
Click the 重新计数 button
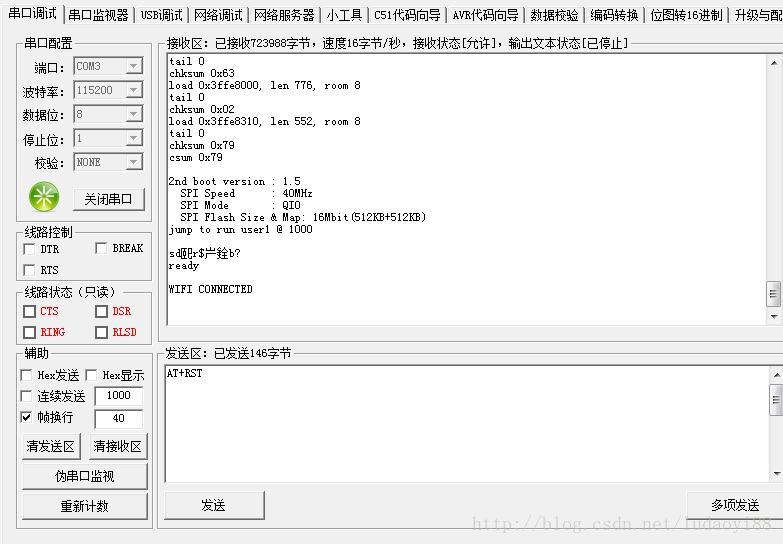[85, 507]
